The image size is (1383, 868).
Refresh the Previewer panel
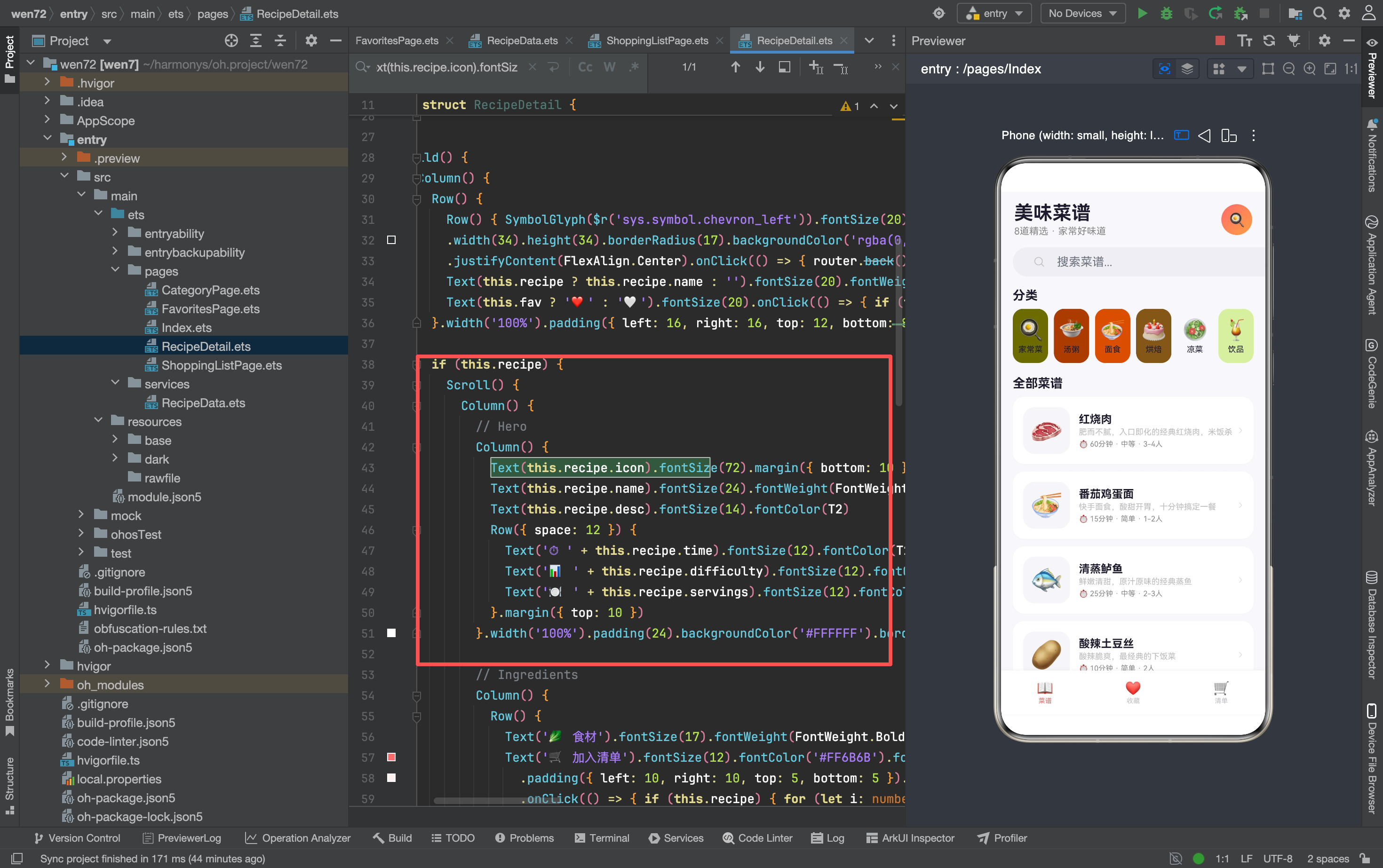point(1269,41)
